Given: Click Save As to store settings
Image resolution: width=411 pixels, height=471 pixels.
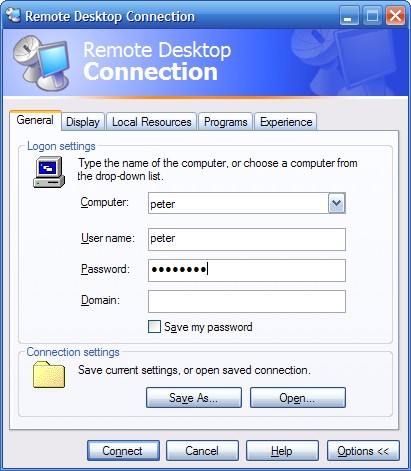Looking at the screenshot, I should click(194, 397).
